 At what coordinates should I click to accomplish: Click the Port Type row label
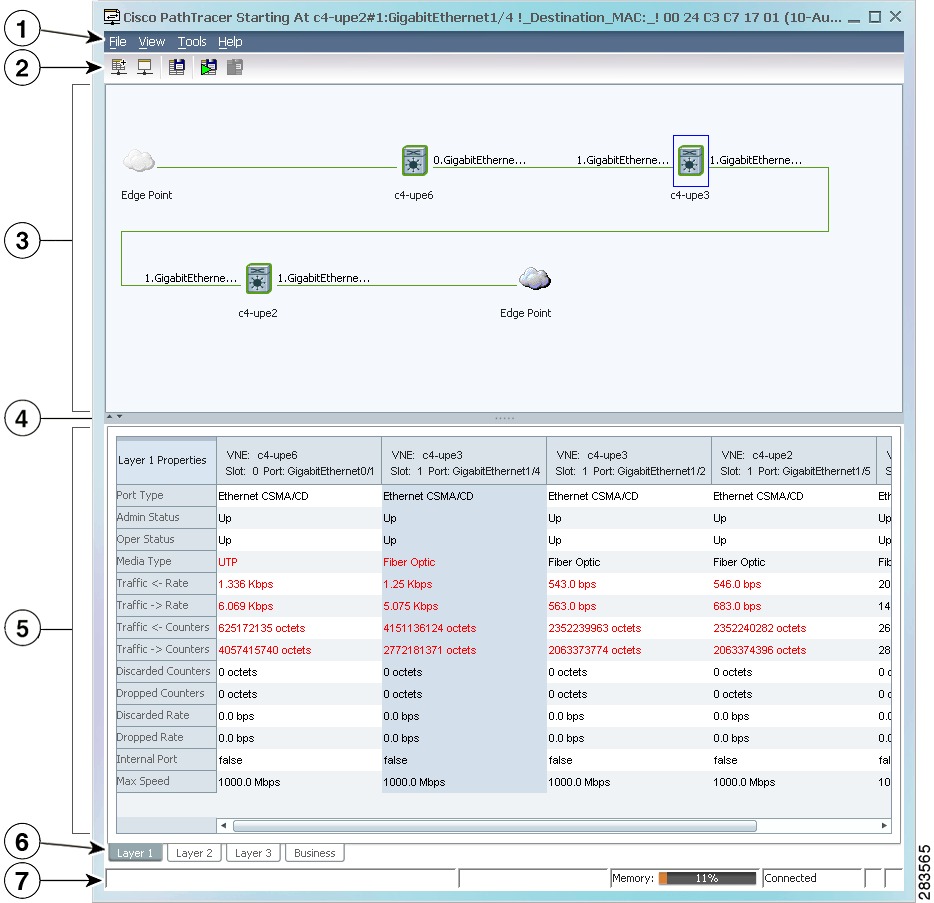pos(166,496)
